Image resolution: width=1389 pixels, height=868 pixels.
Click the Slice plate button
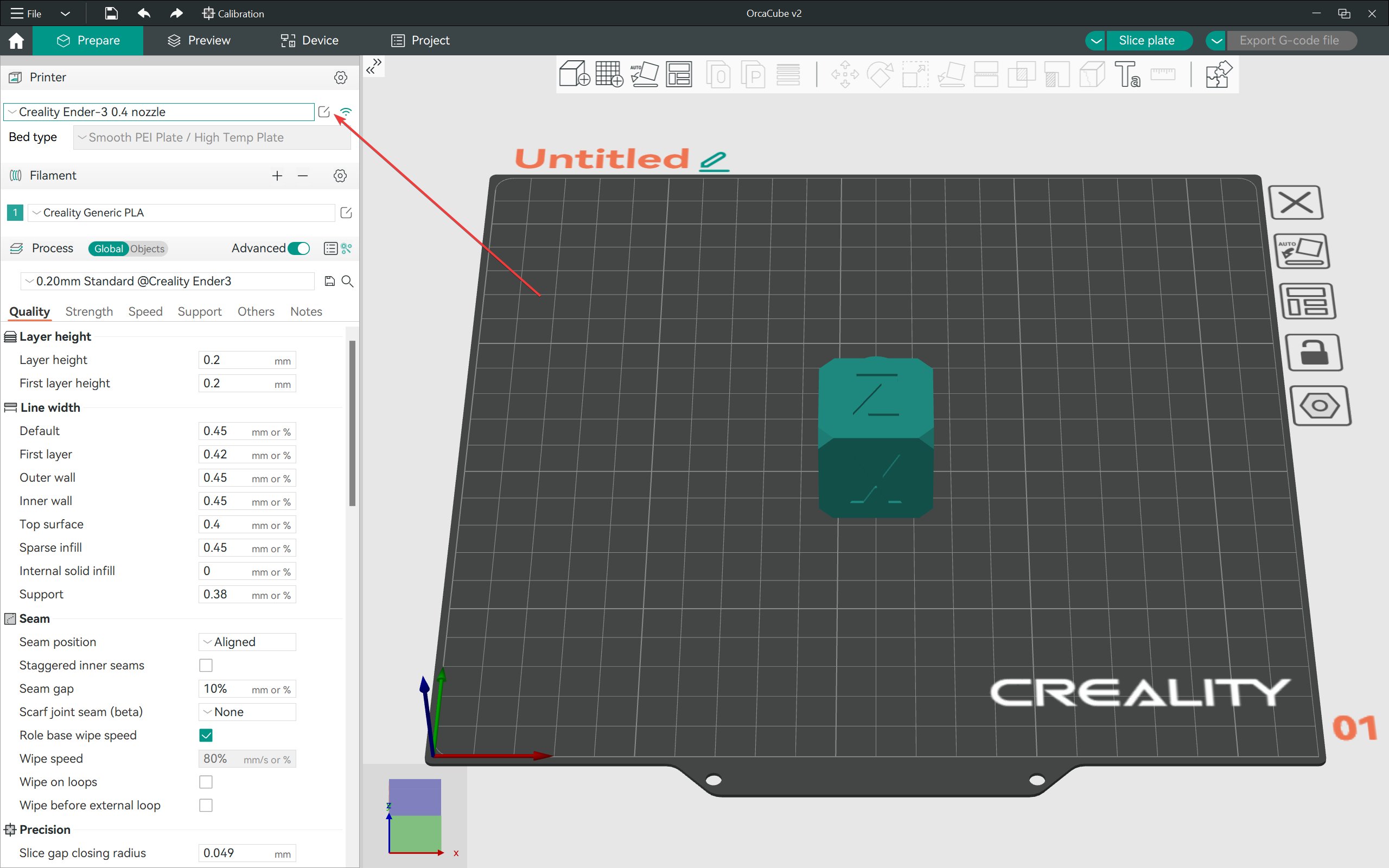point(1150,41)
